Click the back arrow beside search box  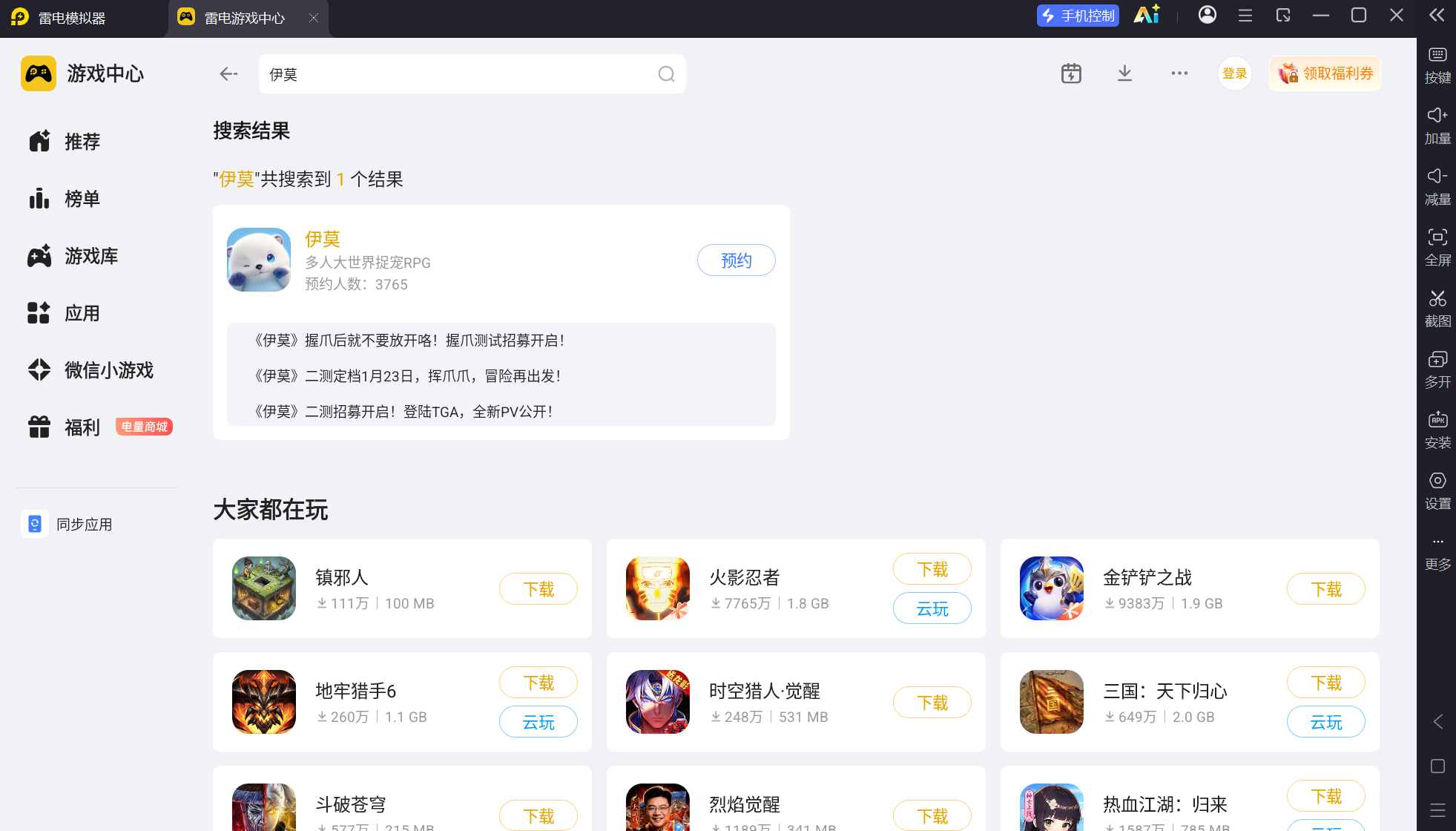[x=228, y=73]
